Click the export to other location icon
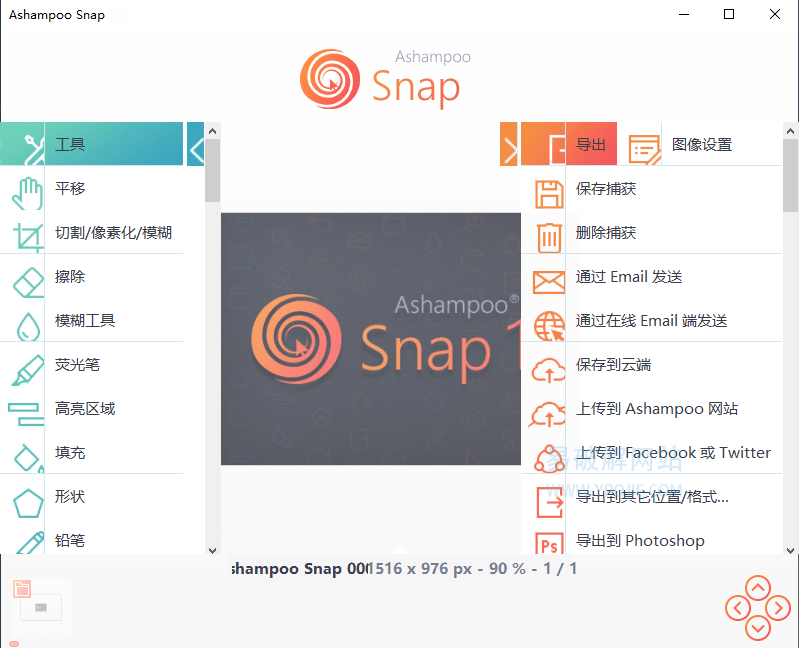Viewport: 799px width, 648px height. (x=550, y=502)
